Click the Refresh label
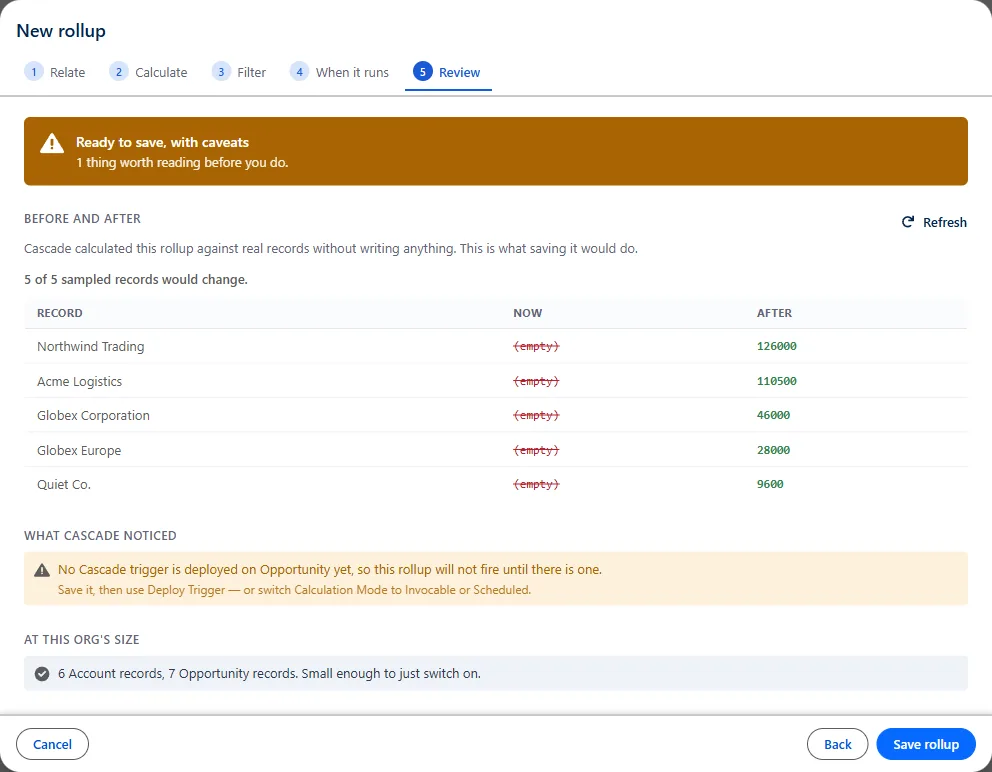The image size is (992, 772). pyautogui.click(x=945, y=223)
